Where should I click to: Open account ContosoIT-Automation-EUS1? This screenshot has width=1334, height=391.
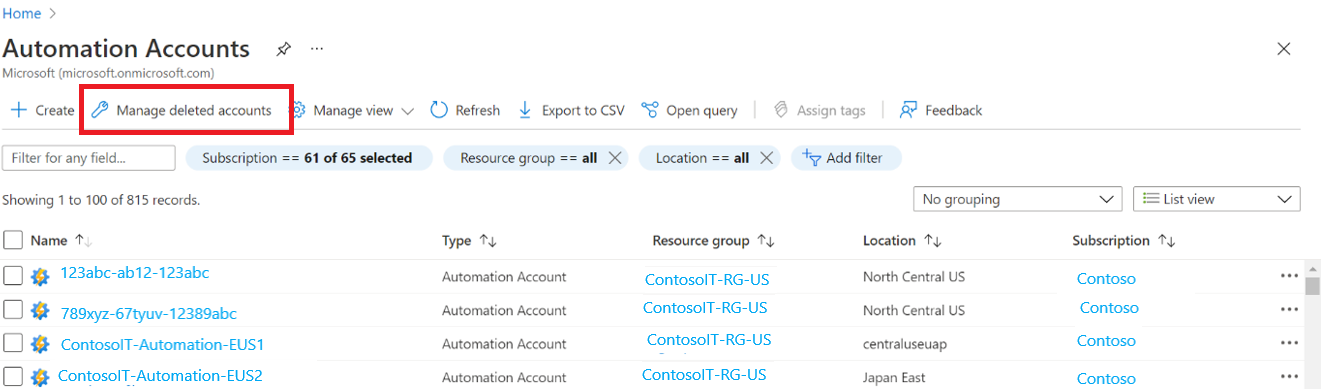point(162,345)
